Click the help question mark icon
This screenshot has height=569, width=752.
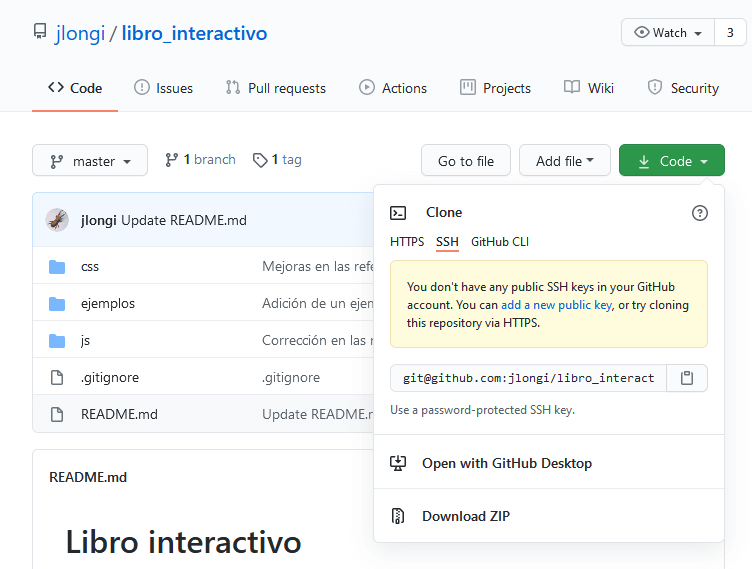tap(700, 212)
